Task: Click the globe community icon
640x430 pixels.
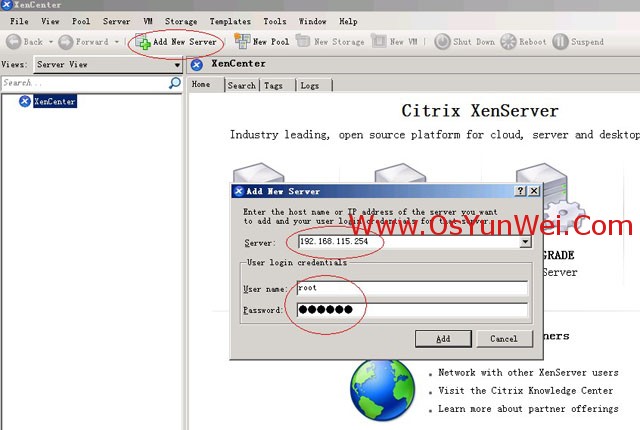Action: pos(382,390)
